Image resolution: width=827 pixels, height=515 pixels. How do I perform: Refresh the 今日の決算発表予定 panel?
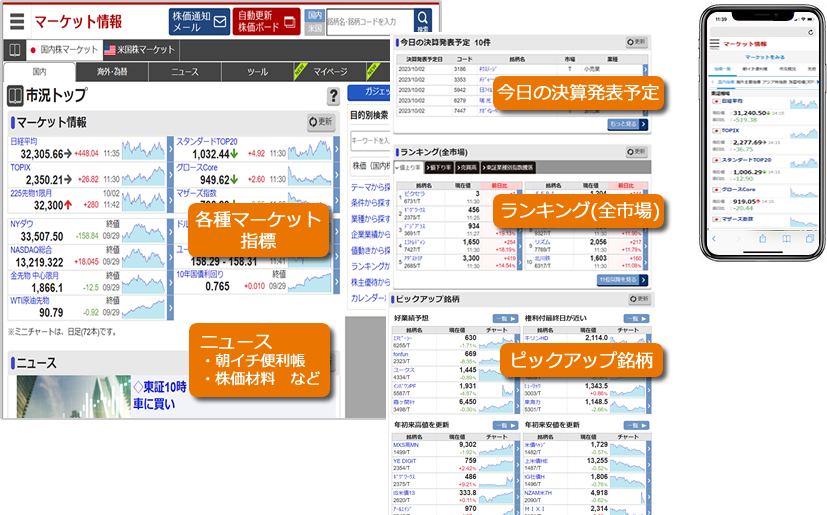point(635,42)
